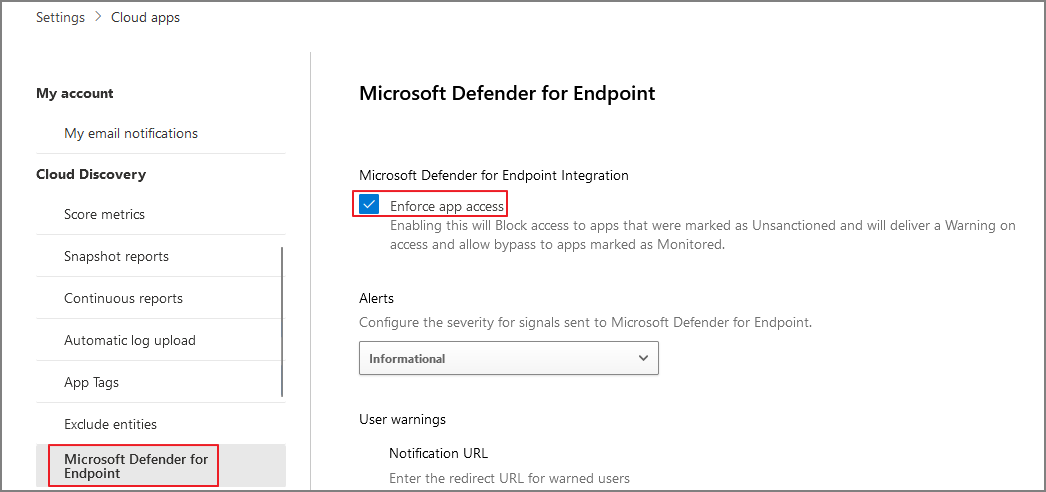
Task: Click the sidebar vertical scrollbar
Action: coord(282,322)
